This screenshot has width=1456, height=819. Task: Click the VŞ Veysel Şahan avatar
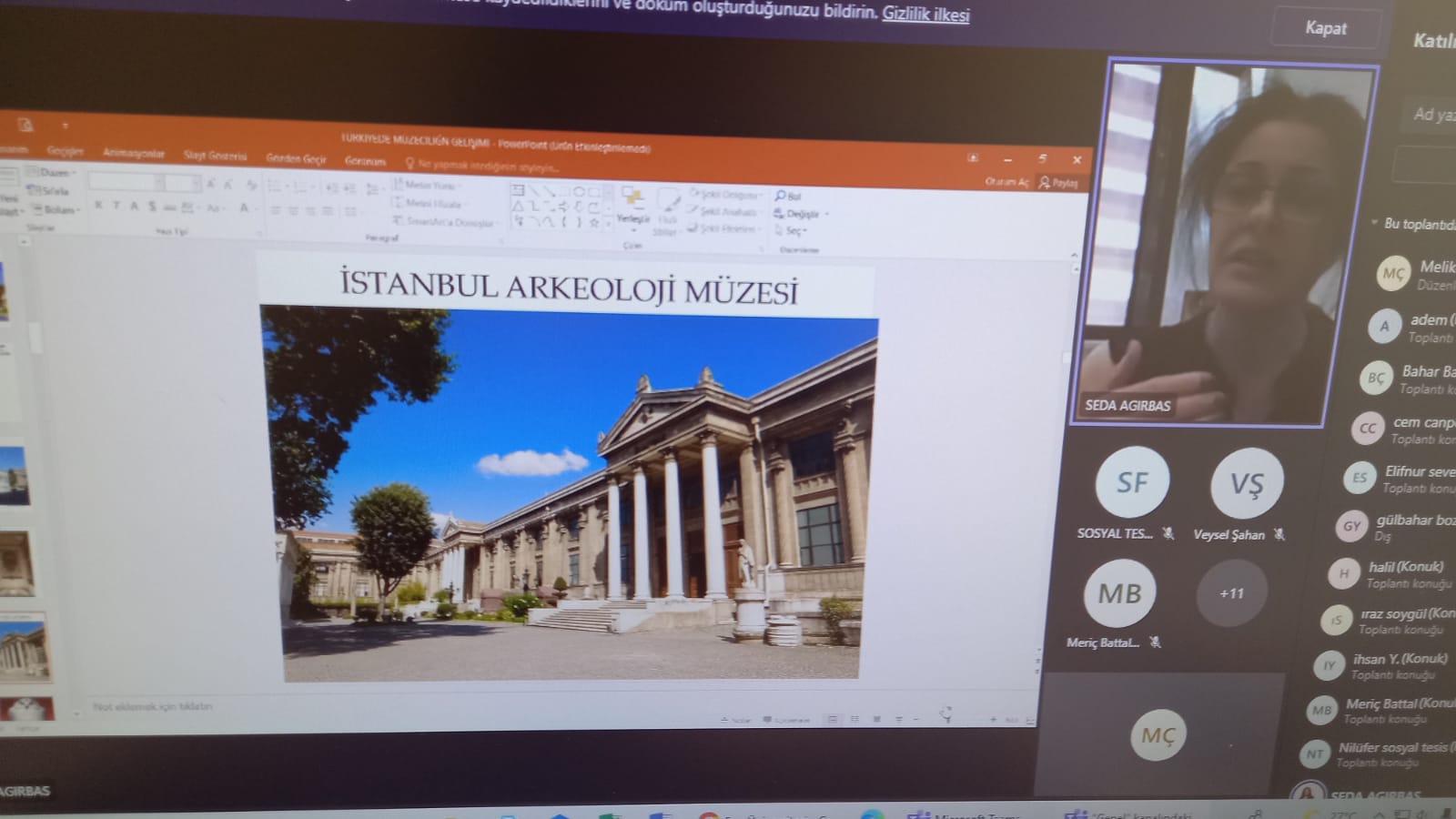(1247, 483)
